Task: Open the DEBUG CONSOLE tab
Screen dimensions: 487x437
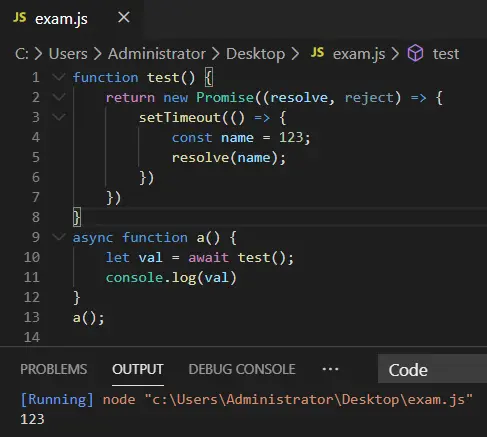Action: click(x=242, y=369)
